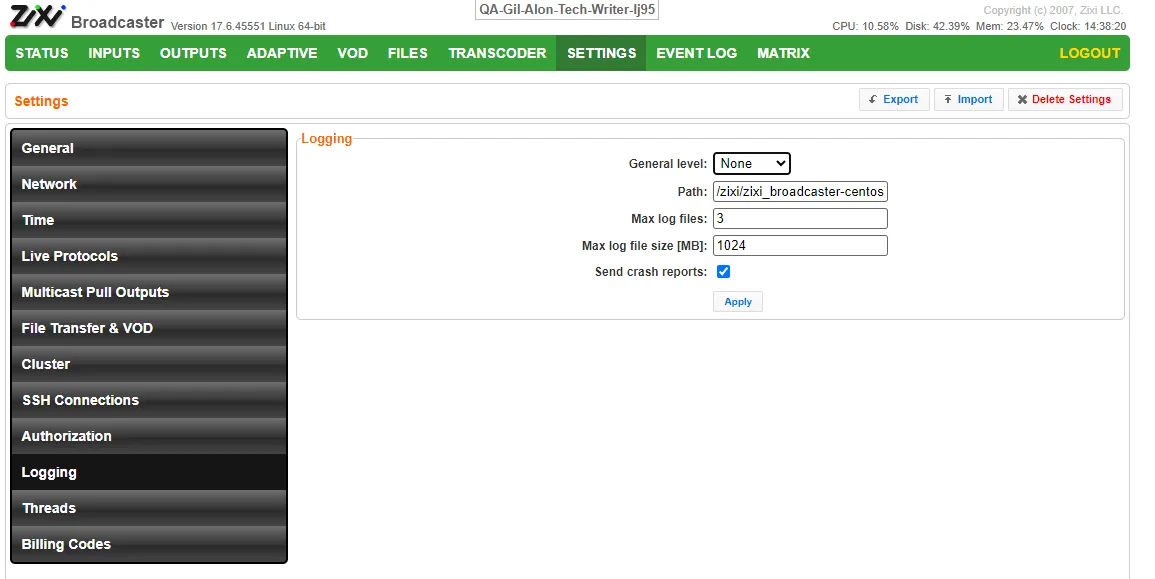Open the STATUS tab

tap(42, 53)
